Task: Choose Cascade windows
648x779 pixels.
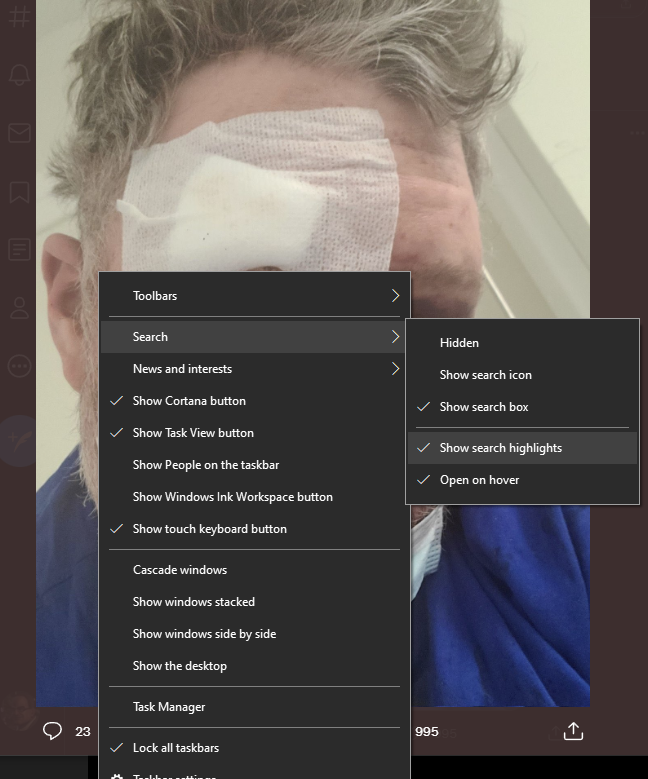Action: [x=254, y=570]
